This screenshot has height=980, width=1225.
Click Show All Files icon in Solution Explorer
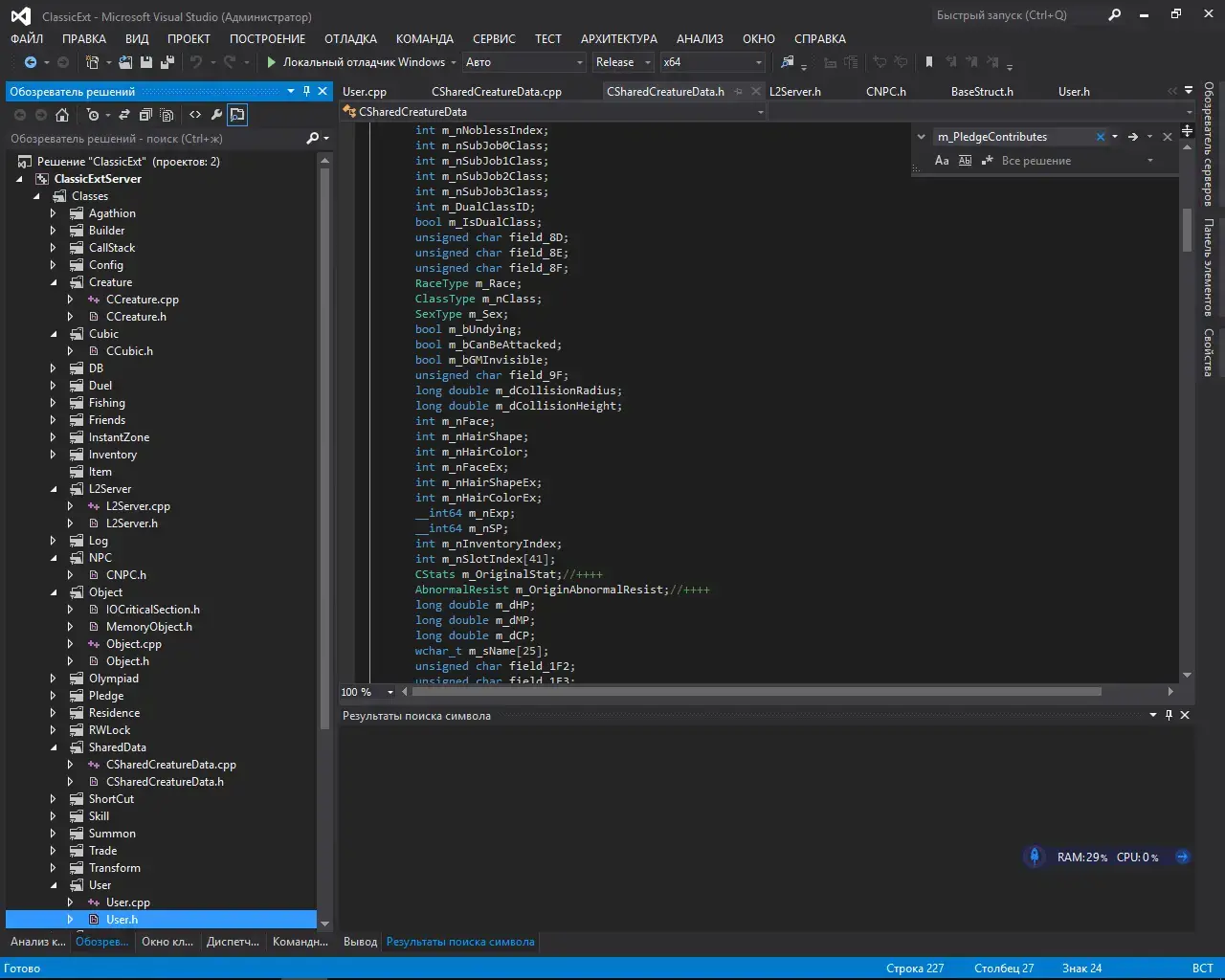point(167,115)
